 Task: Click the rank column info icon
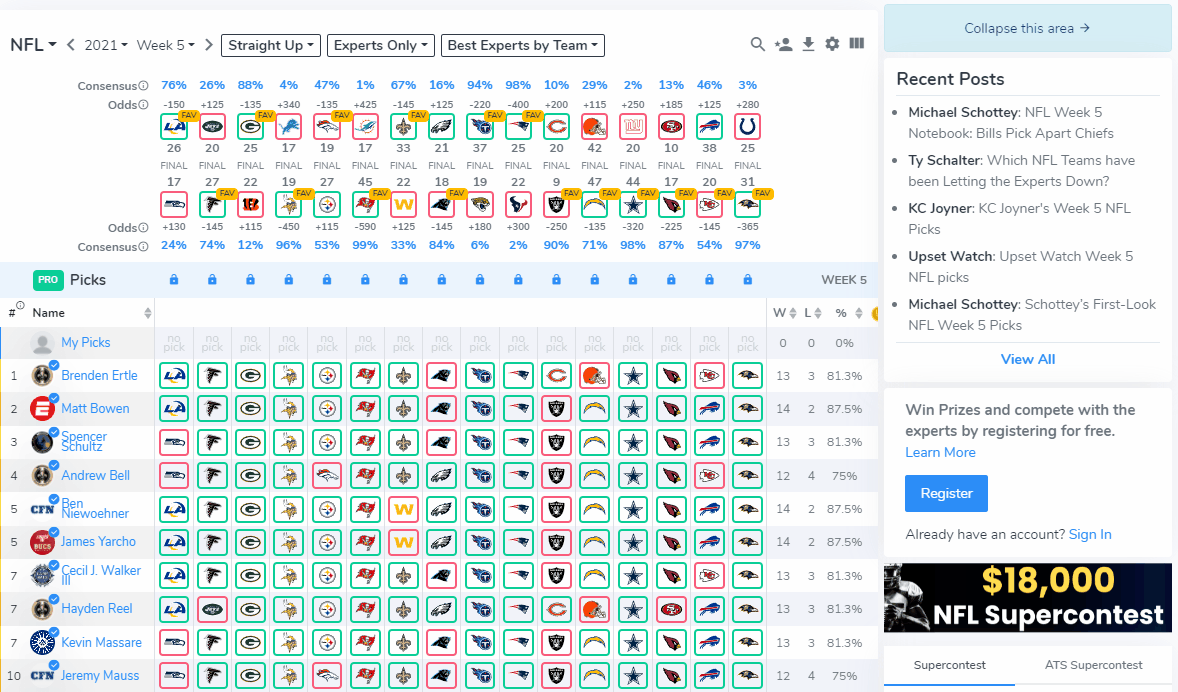tap(20, 306)
